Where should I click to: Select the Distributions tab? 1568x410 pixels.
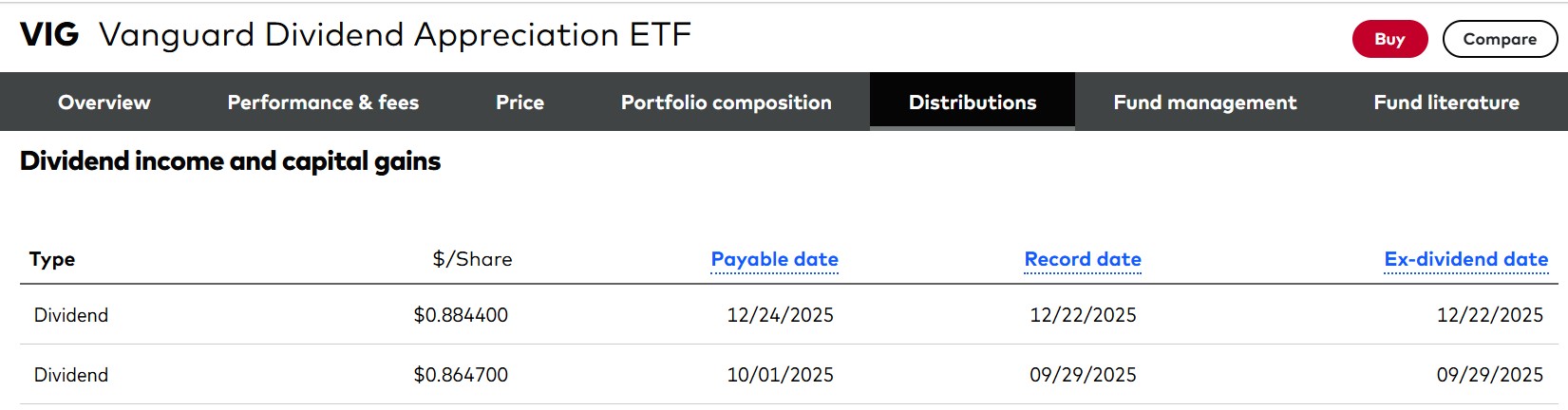pyautogui.click(x=973, y=102)
